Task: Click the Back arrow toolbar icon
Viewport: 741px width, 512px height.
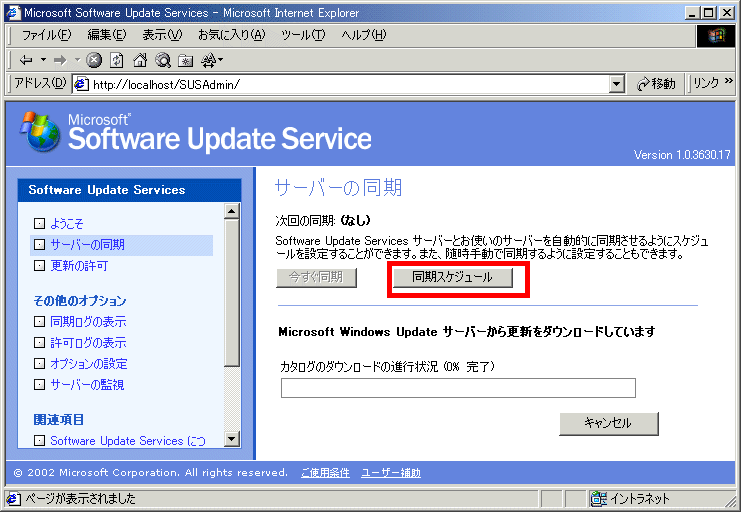Action: point(26,60)
